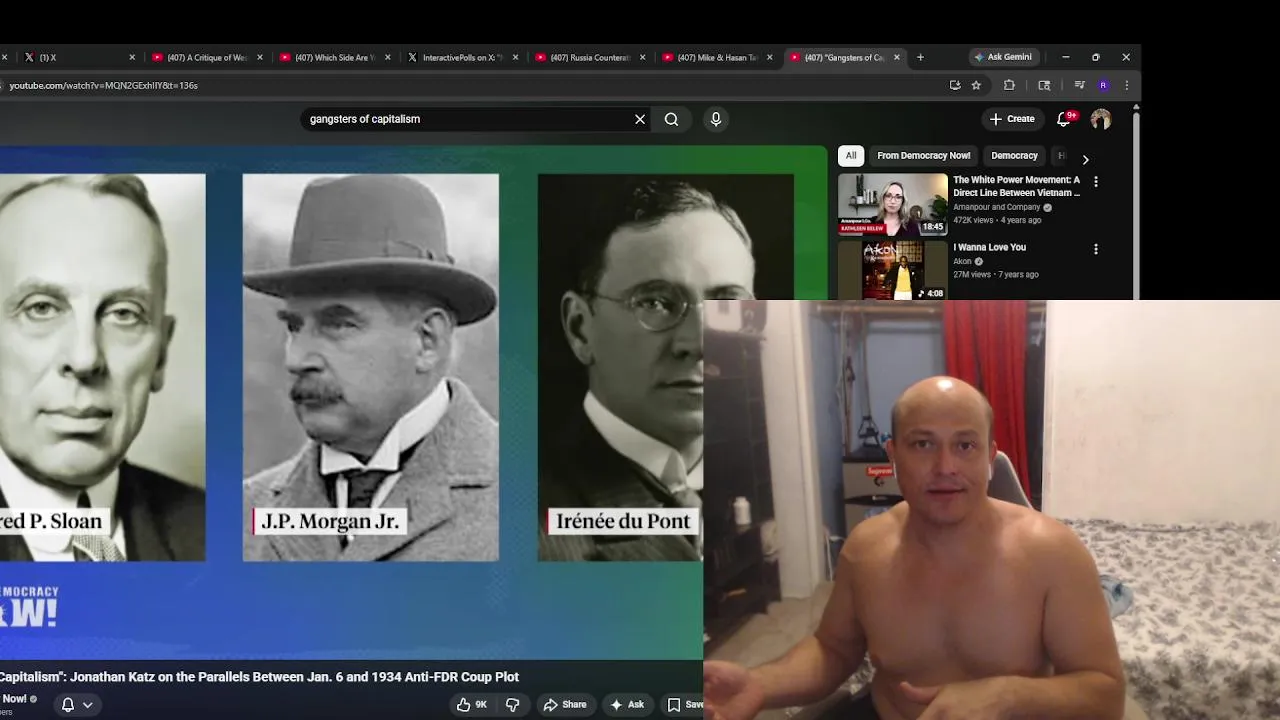1280x720 pixels.
Task: Click the Share button
Action: click(x=565, y=704)
